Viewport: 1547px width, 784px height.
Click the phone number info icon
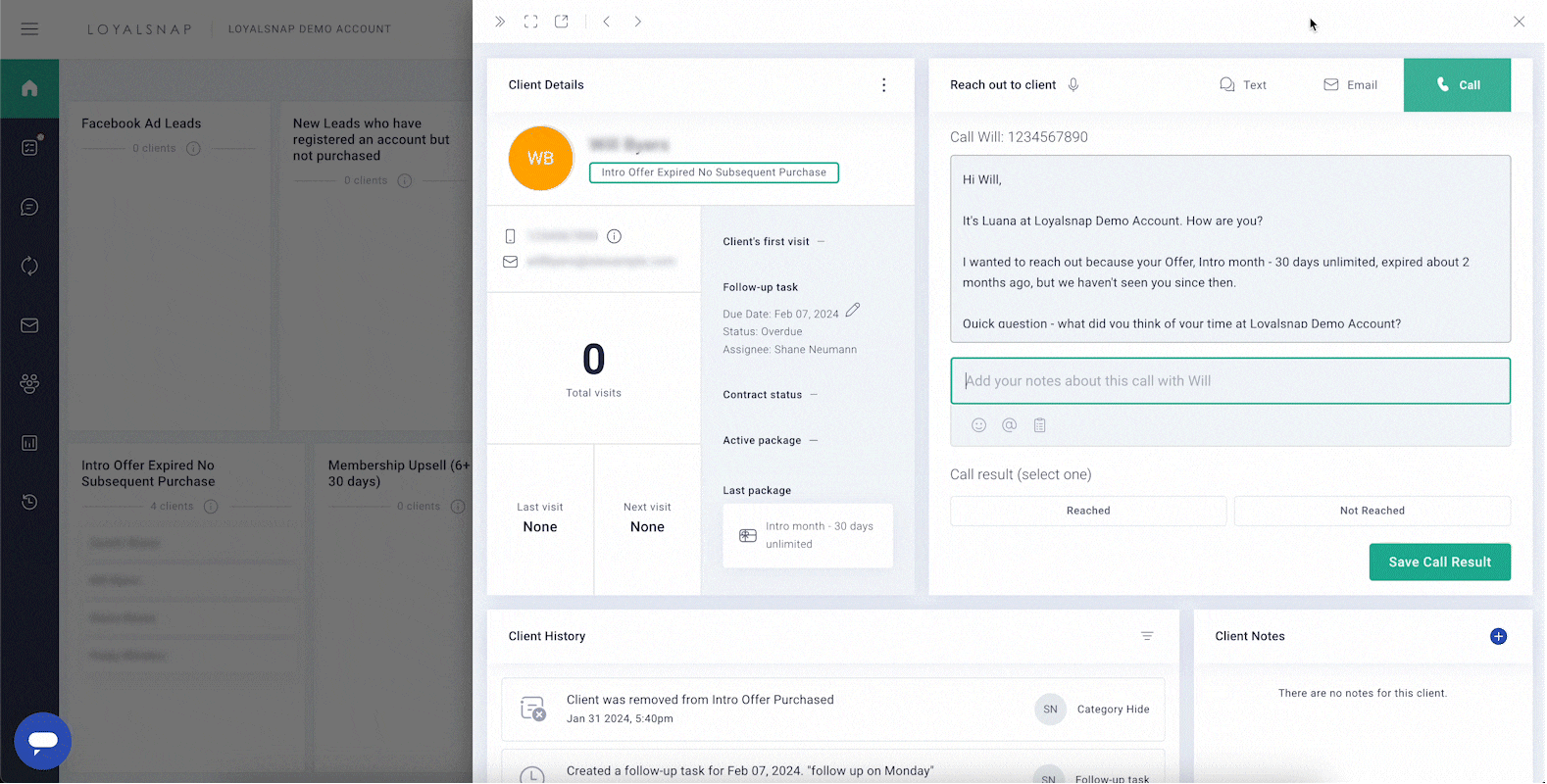point(615,236)
